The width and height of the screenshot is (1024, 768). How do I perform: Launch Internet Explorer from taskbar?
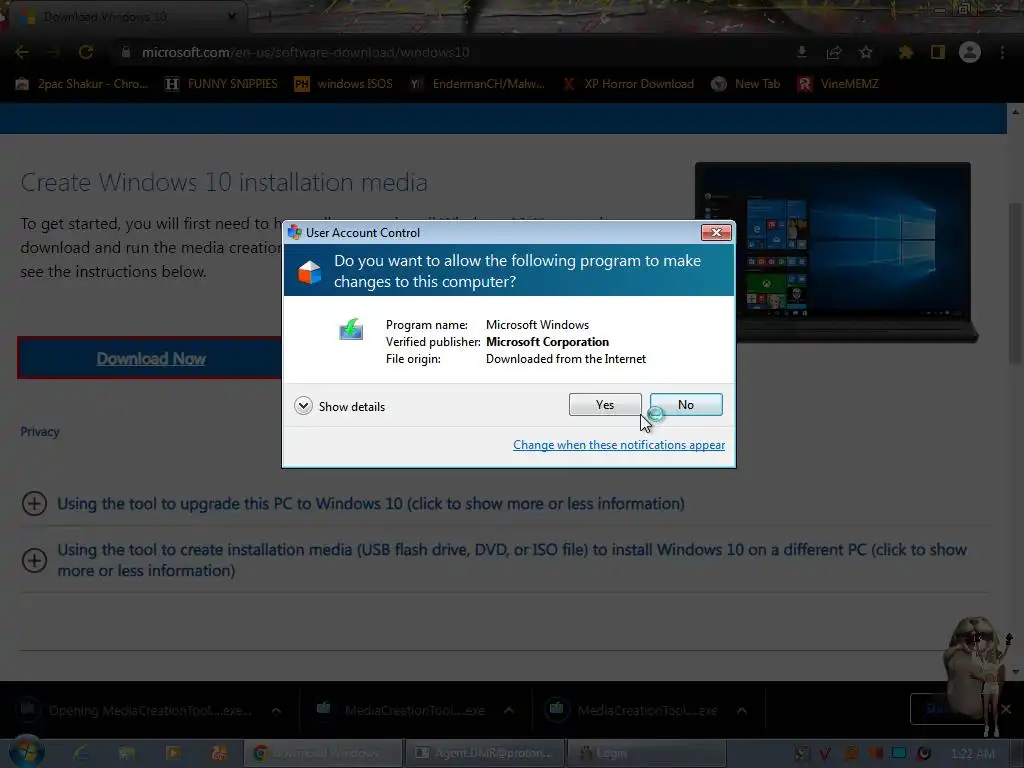(82, 754)
